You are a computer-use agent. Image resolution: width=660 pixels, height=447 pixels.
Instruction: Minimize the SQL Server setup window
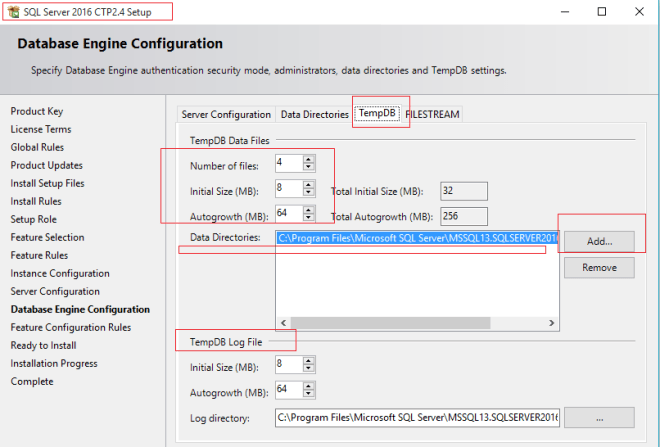565,12
